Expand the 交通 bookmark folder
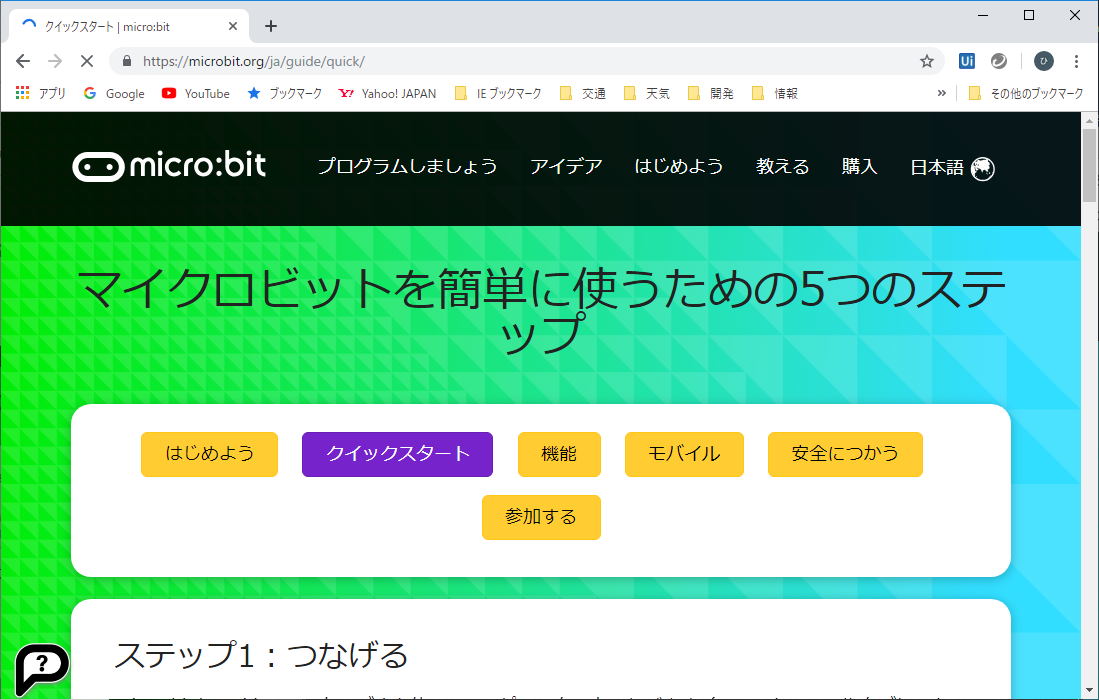1099x700 pixels. (x=583, y=93)
